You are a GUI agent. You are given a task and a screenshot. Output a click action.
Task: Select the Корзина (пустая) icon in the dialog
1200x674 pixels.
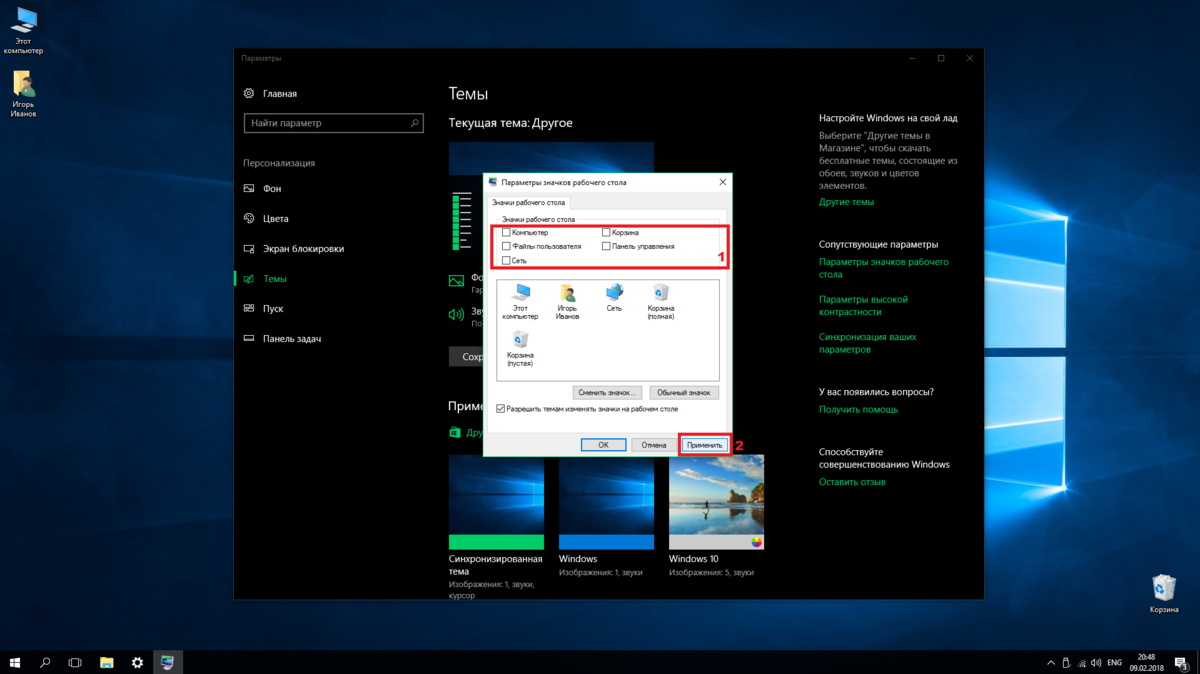tap(520, 350)
